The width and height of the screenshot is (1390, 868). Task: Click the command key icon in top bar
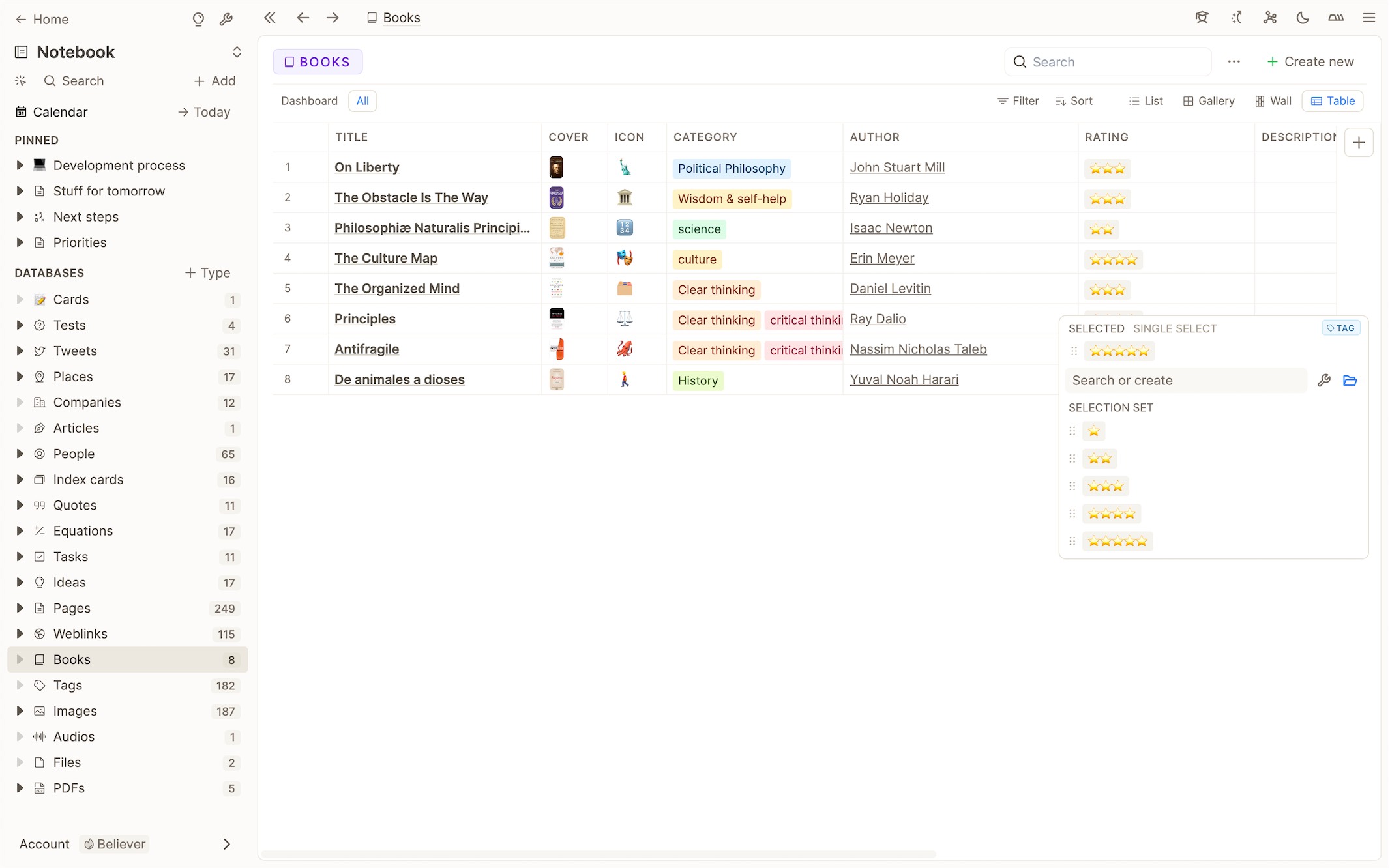pyautogui.click(x=1269, y=18)
